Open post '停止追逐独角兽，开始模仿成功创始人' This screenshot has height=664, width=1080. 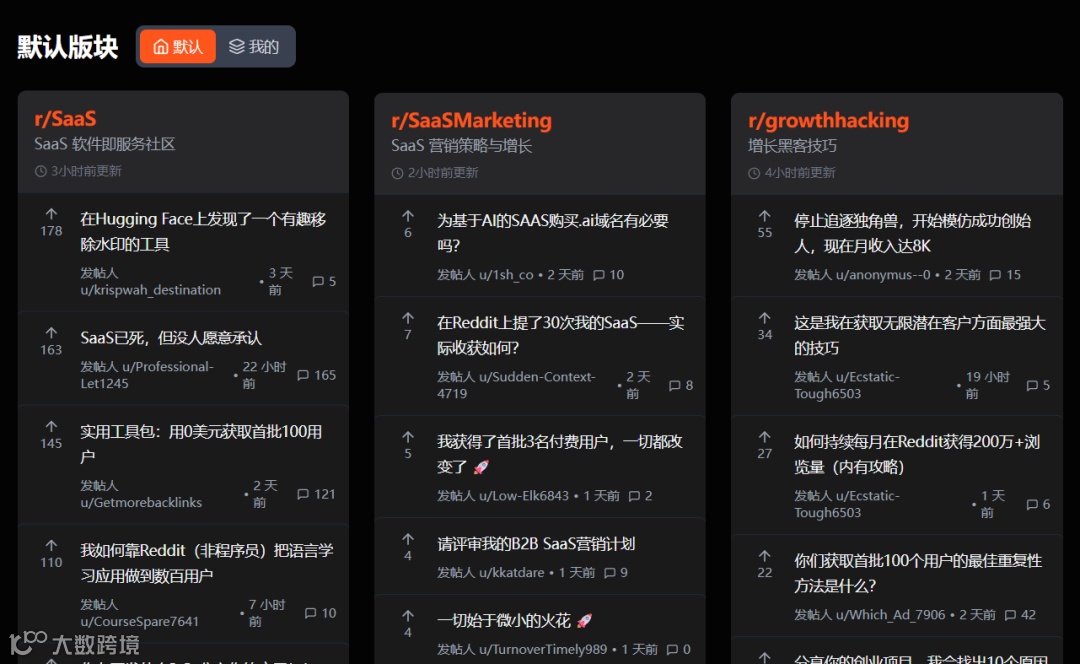coord(913,233)
